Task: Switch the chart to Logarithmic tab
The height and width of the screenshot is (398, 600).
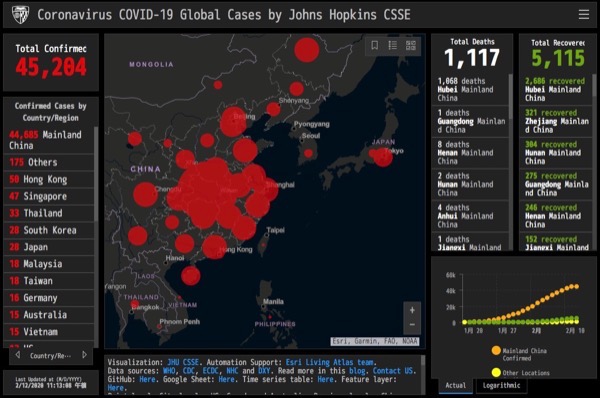Action: pyautogui.click(x=501, y=385)
